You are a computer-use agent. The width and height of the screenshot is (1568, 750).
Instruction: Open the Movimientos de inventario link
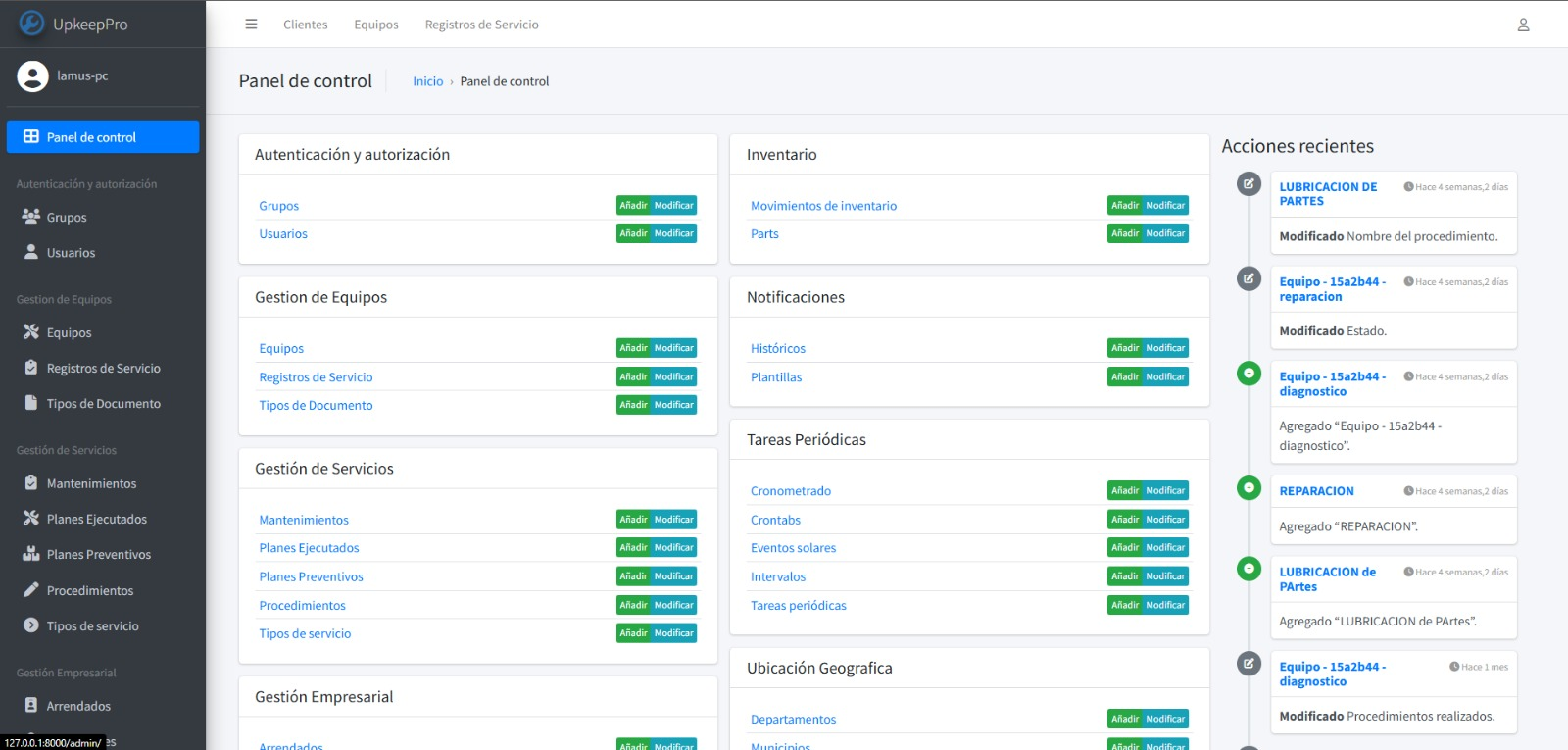tap(823, 206)
